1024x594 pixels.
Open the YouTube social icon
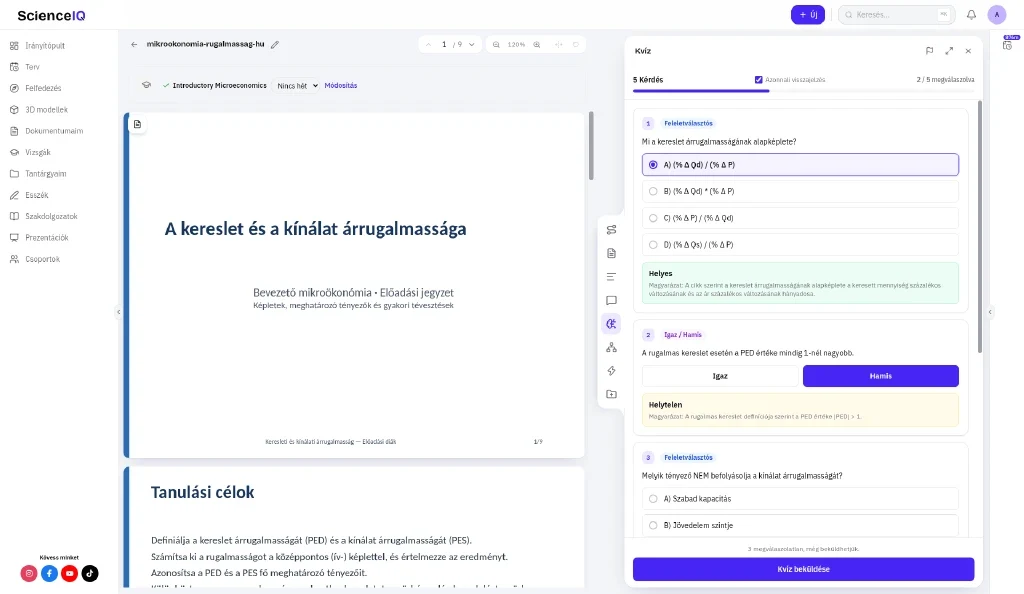click(x=69, y=573)
